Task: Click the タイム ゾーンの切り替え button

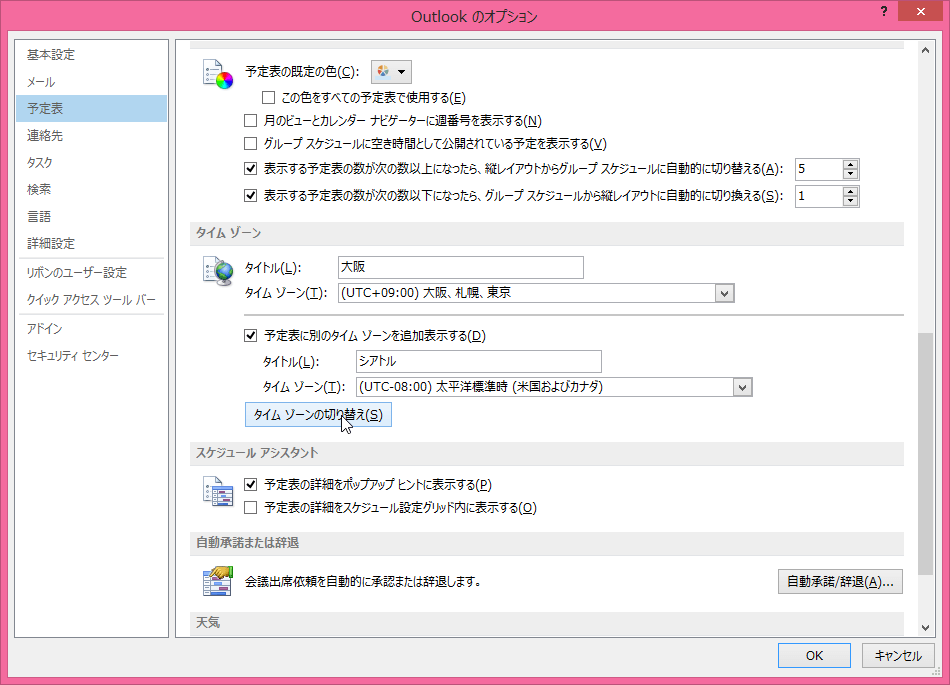Action: 318,415
